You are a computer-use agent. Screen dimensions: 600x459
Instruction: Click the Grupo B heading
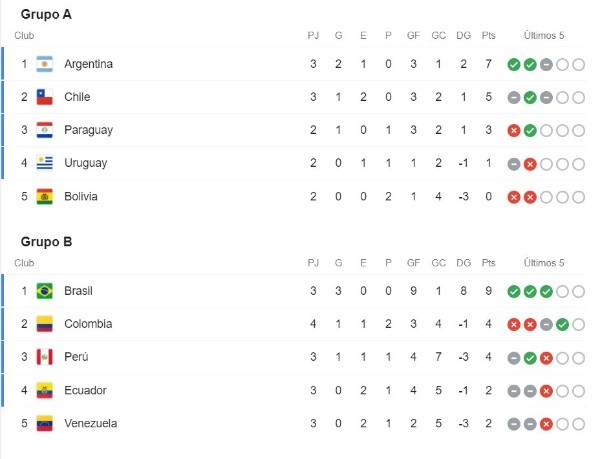(46, 241)
